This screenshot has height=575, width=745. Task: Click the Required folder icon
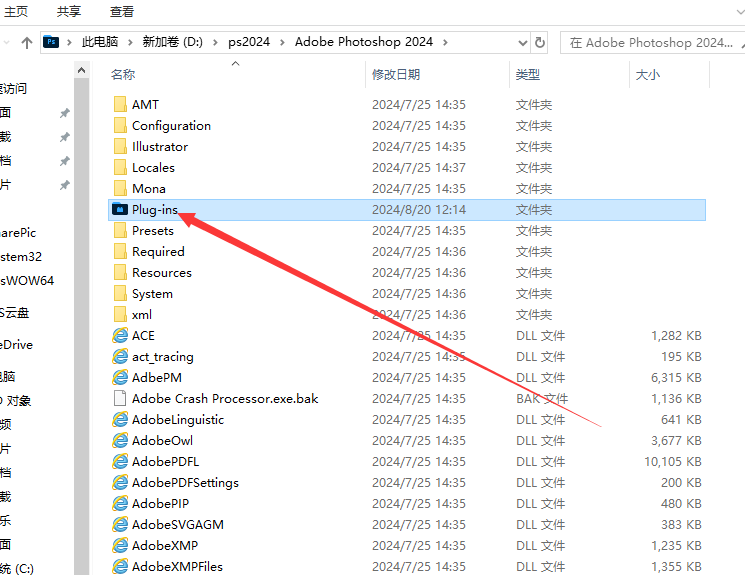coord(120,251)
